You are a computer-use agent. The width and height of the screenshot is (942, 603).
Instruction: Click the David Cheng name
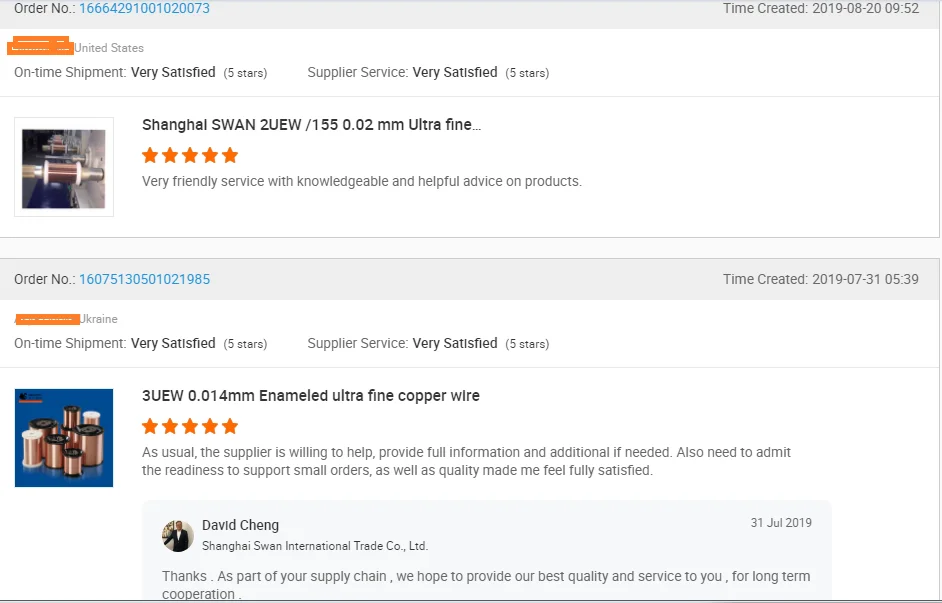click(x=240, y=525)
